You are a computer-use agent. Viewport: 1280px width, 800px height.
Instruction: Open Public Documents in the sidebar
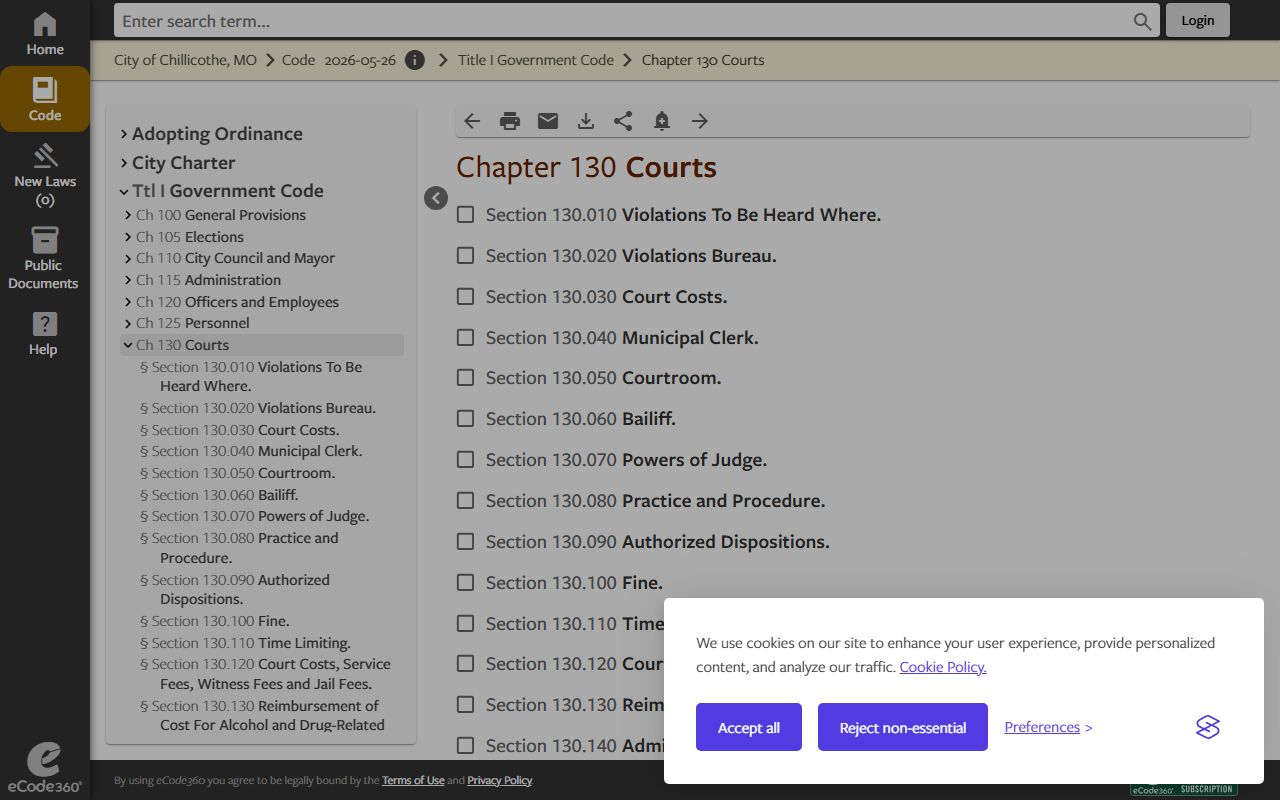coord(45,258)
